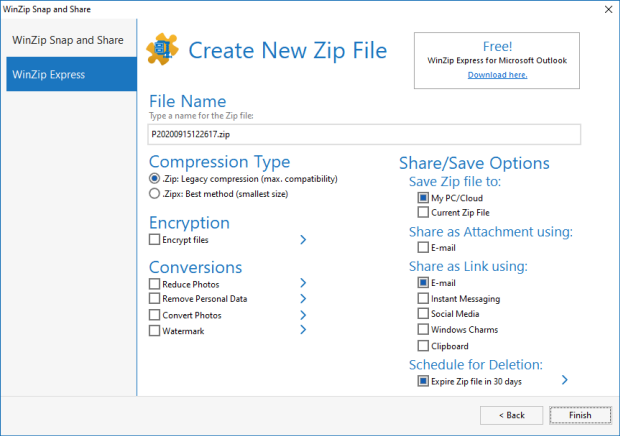Select .Zip Legacy compression radio button
620x436 pixels.
154,179
